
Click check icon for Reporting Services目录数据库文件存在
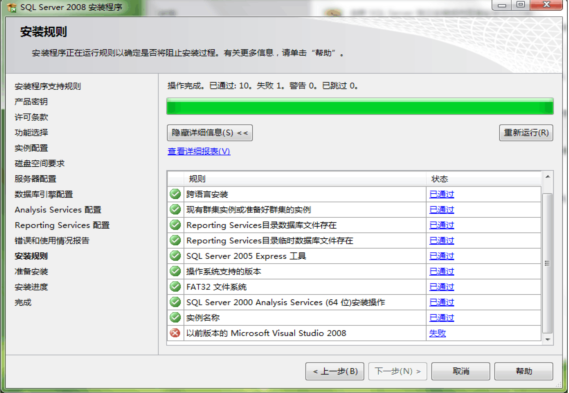click(175, 225)
